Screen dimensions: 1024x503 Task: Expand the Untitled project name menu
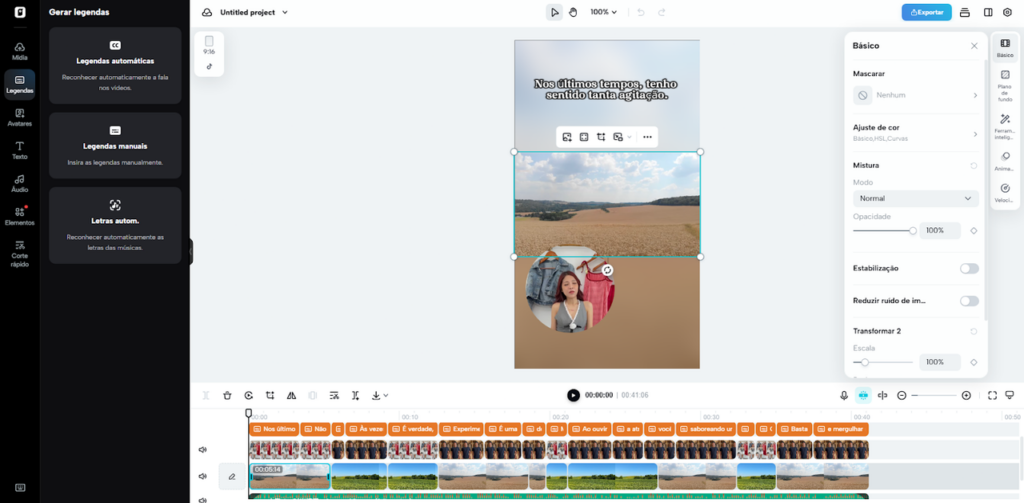254,12
